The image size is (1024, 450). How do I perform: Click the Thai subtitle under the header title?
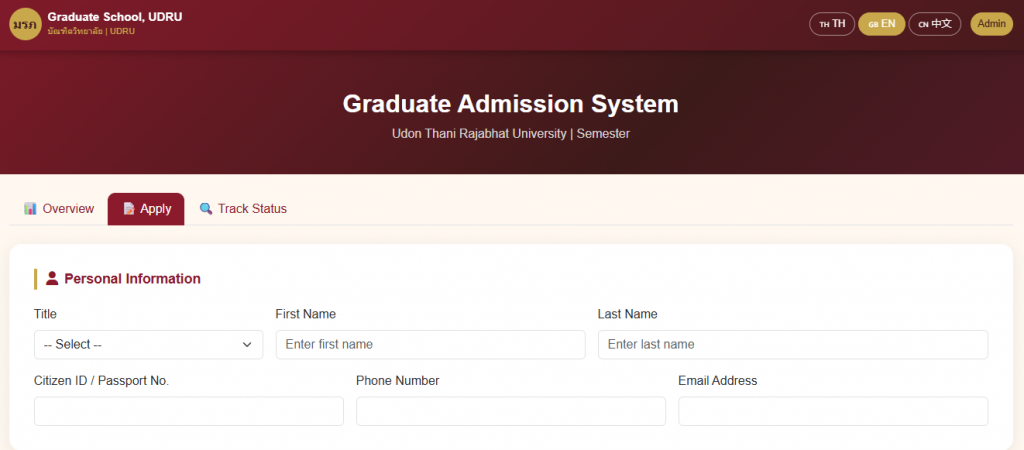tap(91, 32)
